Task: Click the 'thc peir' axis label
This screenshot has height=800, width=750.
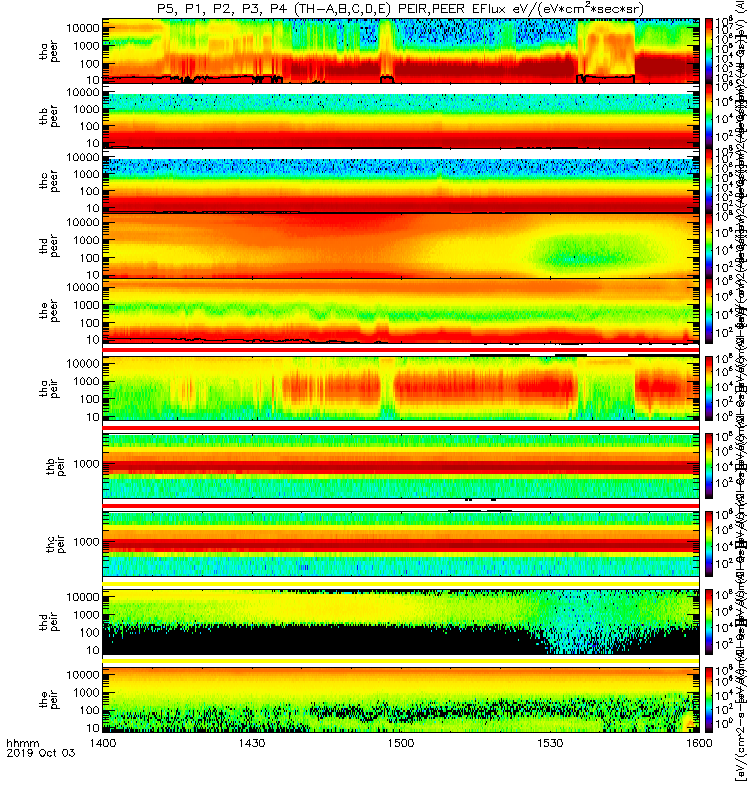Action: click(56, 544)
